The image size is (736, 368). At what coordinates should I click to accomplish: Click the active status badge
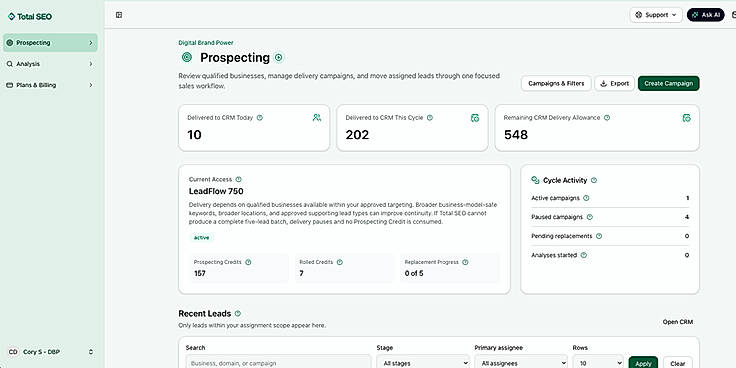pos(202,238)
